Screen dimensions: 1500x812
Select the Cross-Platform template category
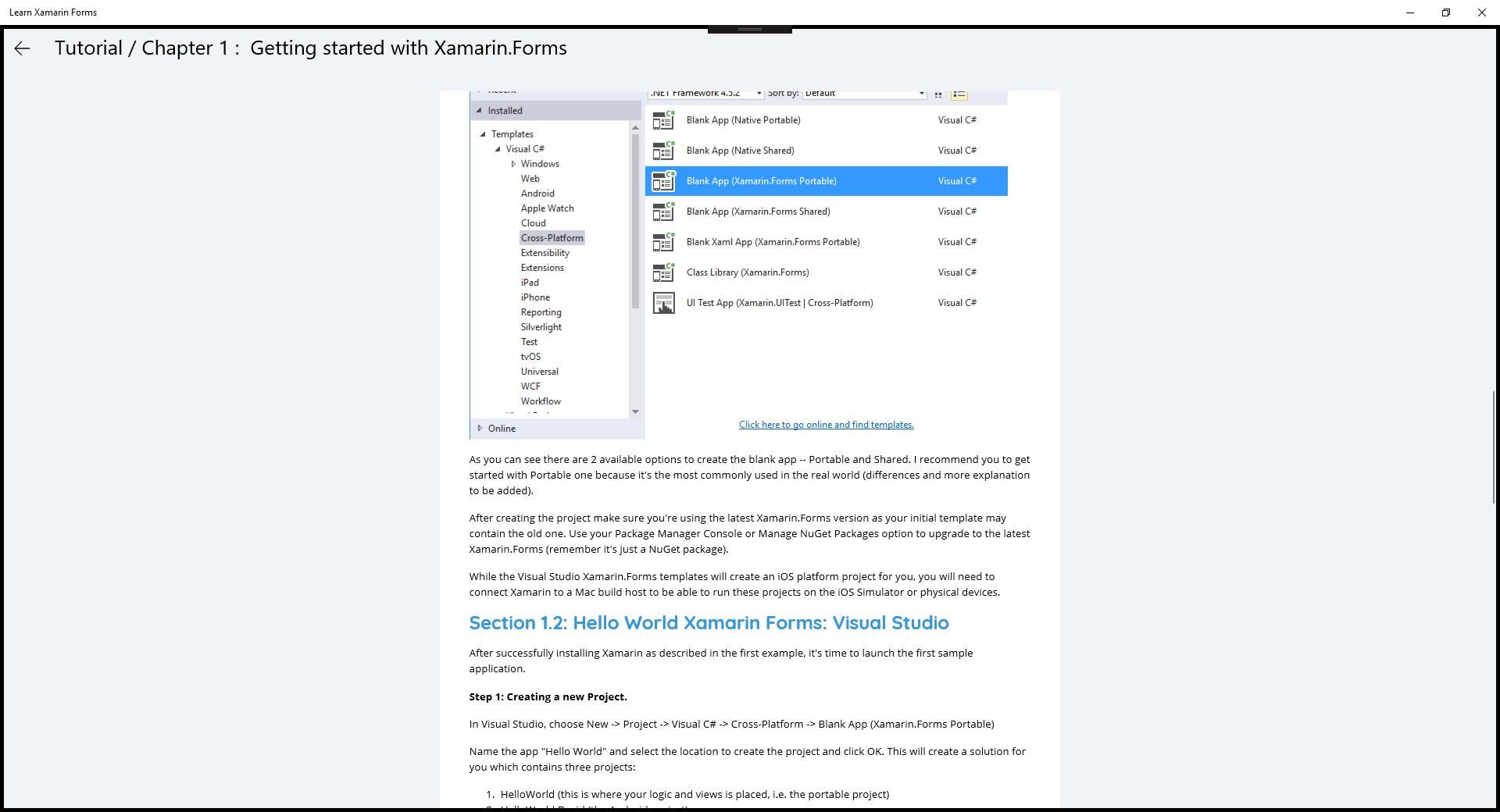tap(552, 238)
